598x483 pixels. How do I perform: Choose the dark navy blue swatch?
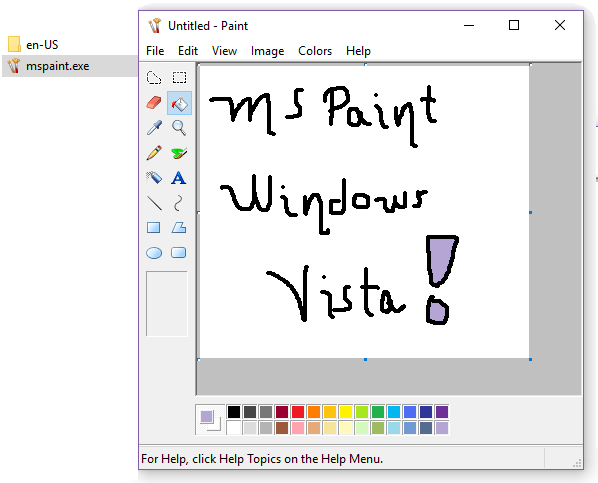pyautogui.click(x=426, y=412)
